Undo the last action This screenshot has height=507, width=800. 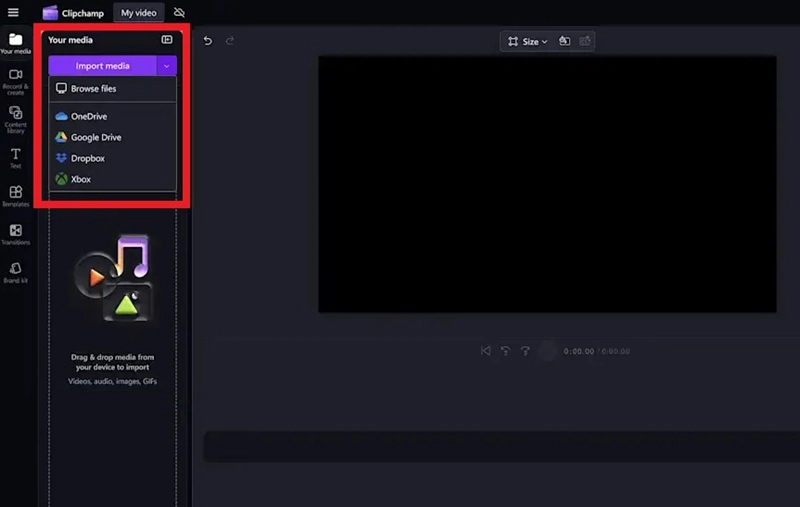(208, 41)
